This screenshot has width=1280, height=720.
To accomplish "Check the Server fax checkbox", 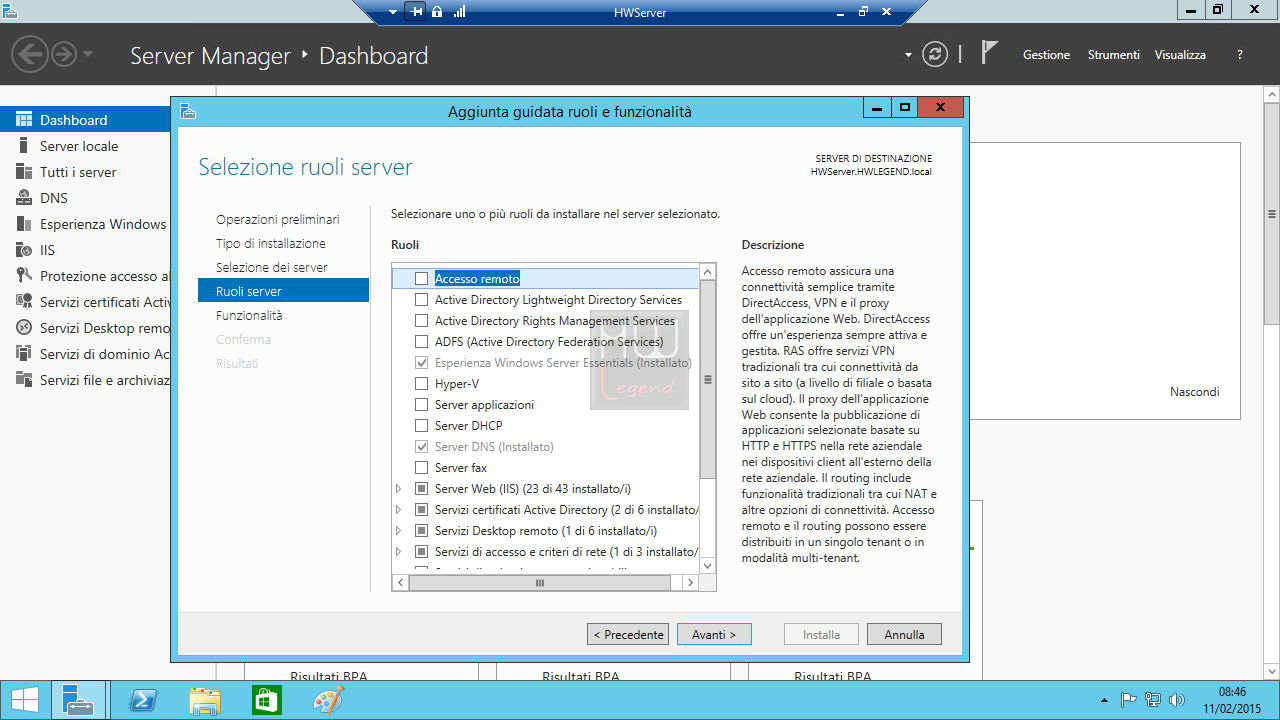I will coord(421,468).
